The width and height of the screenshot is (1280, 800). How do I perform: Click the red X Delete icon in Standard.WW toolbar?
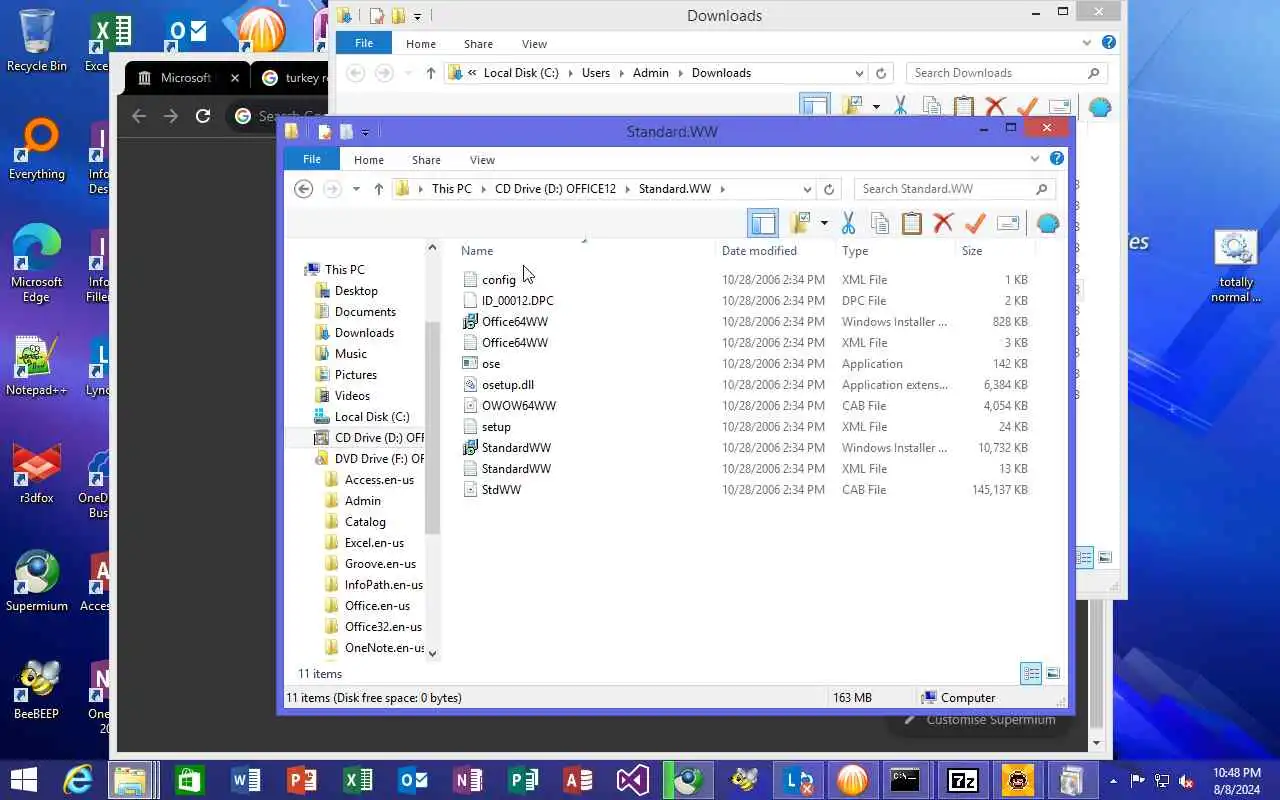tap(943, 223)
